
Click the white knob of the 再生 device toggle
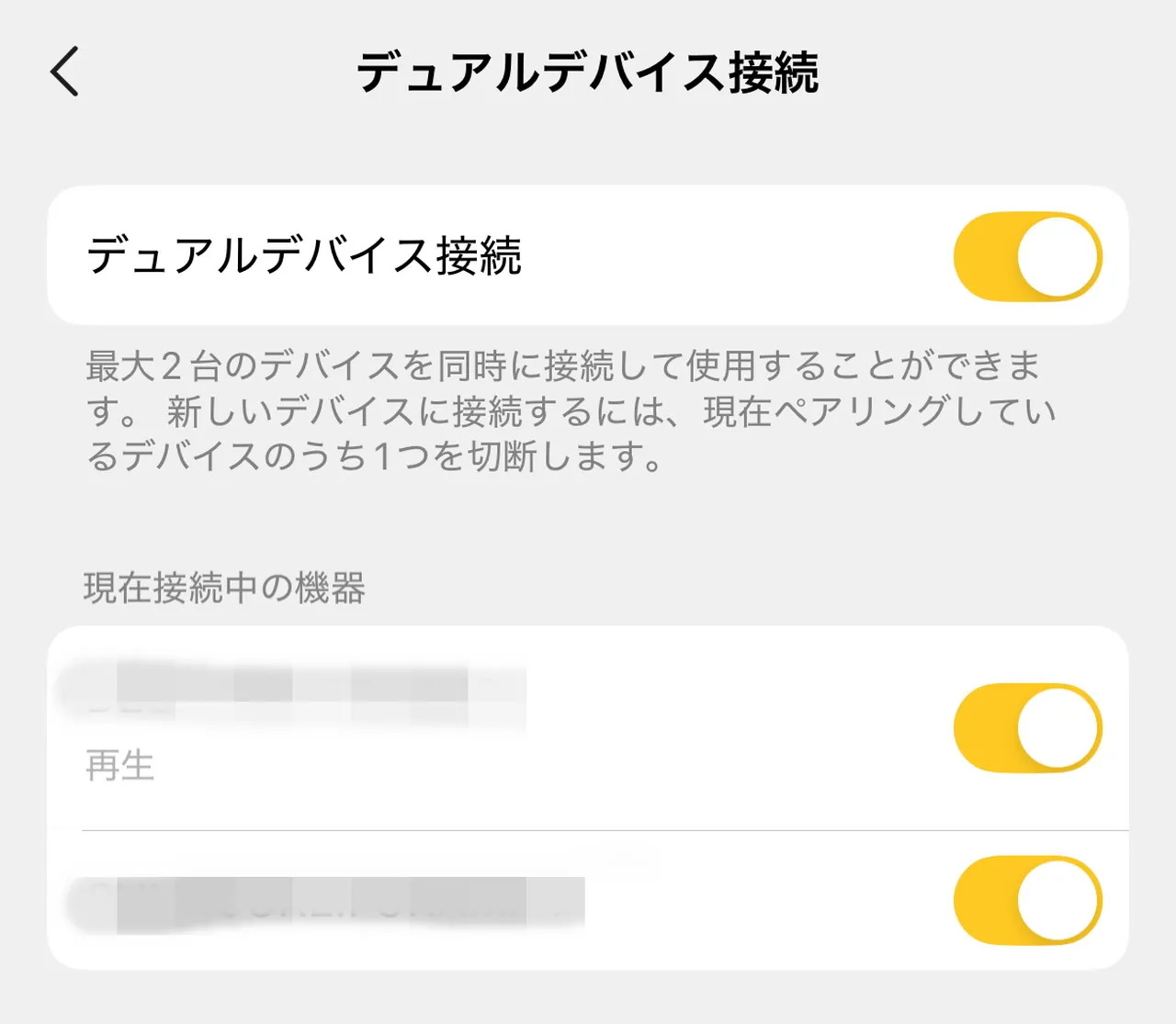click(1058, 728)
